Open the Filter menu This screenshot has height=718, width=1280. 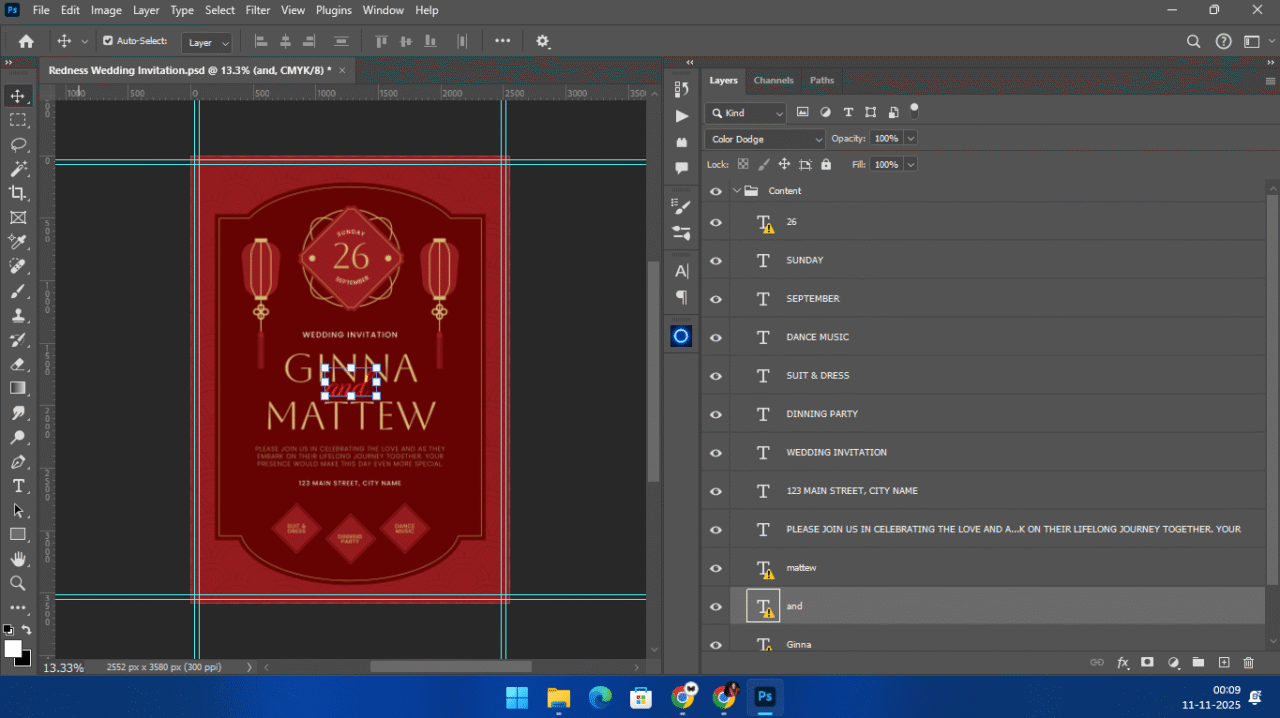[x=257, y=10]
